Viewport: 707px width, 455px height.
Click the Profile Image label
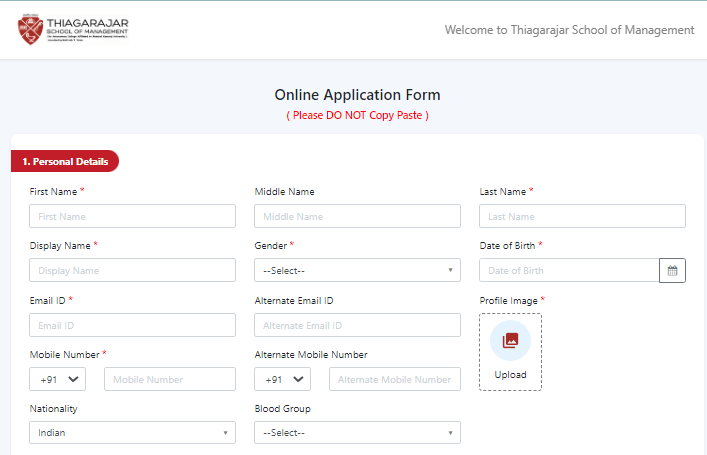point(509,301)
